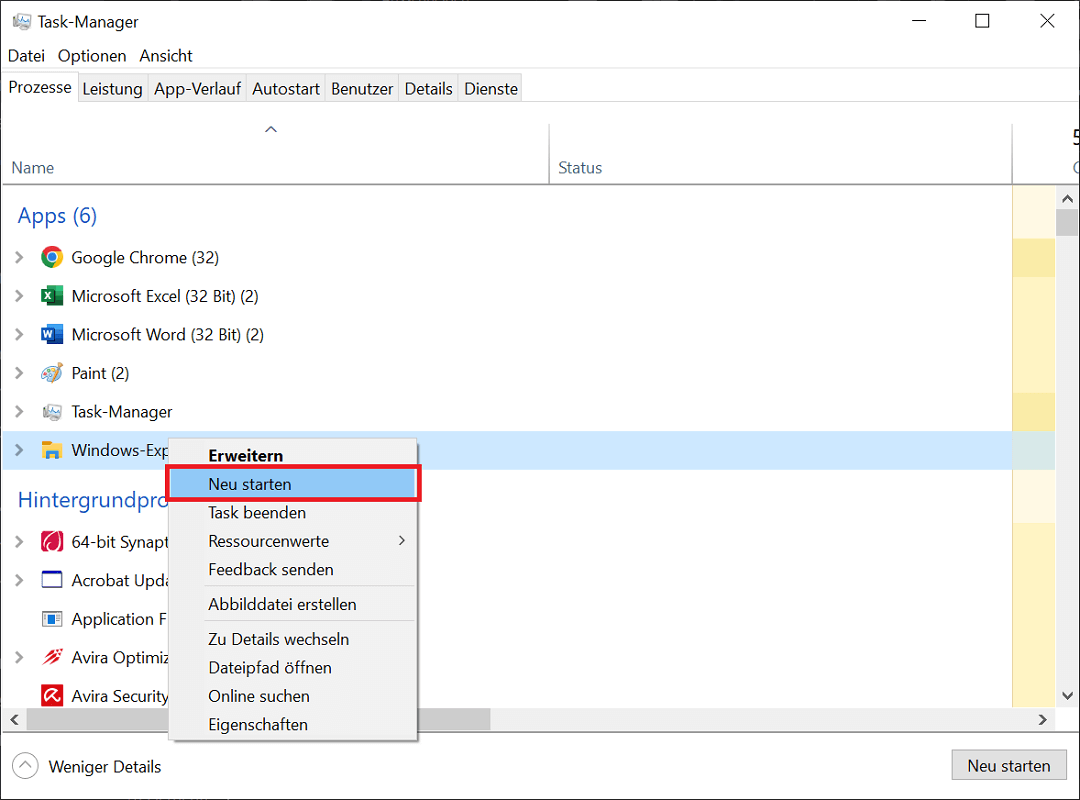The image size is (1080, 800).
Task: Click the Windows-Explorer folder icon
Action: coord(52,450)
